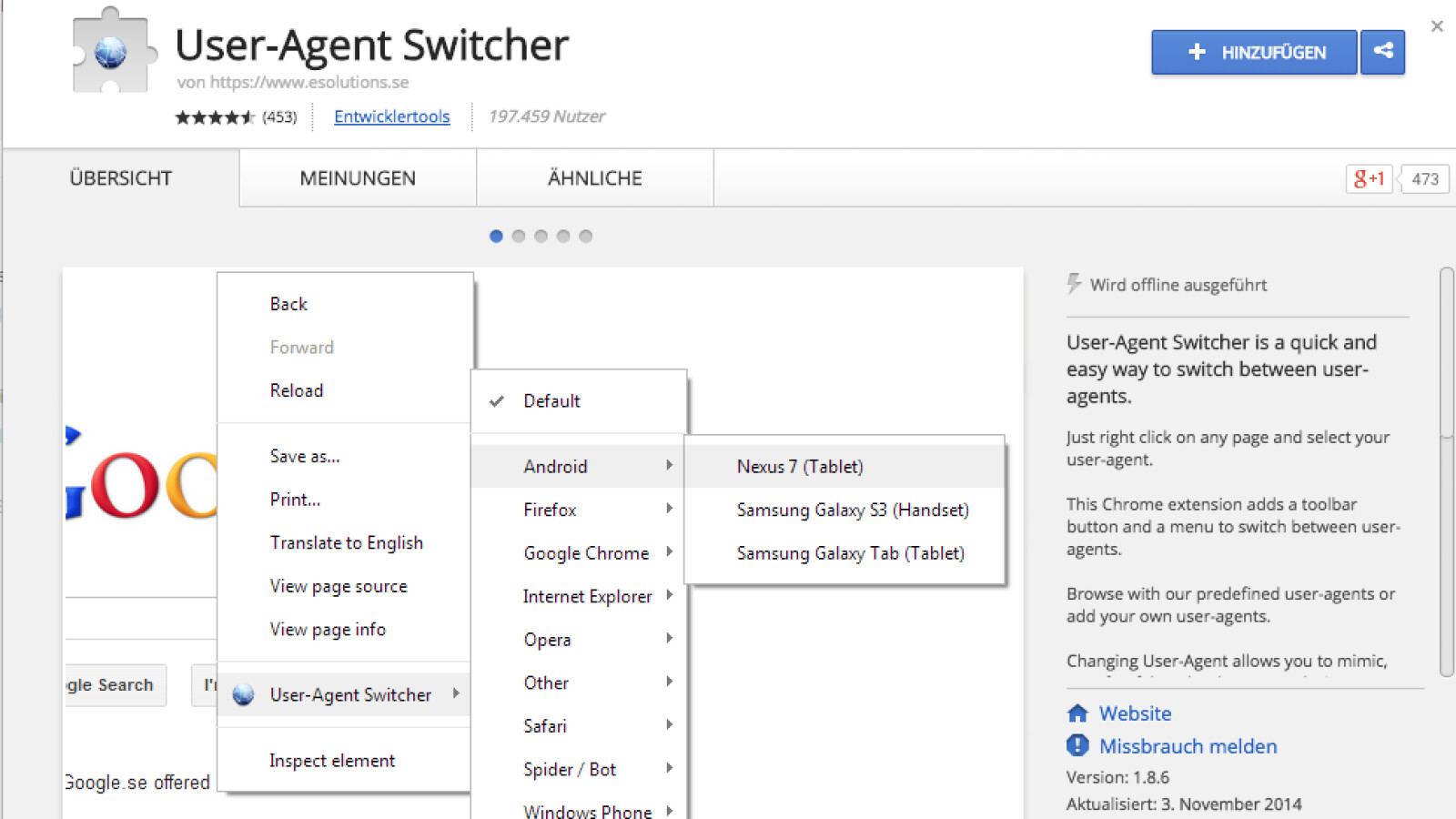Switch to the MEINUNGEN tab
This screenshot has width=1456, height=819.
pyautogui.click(x=358, y=178)
